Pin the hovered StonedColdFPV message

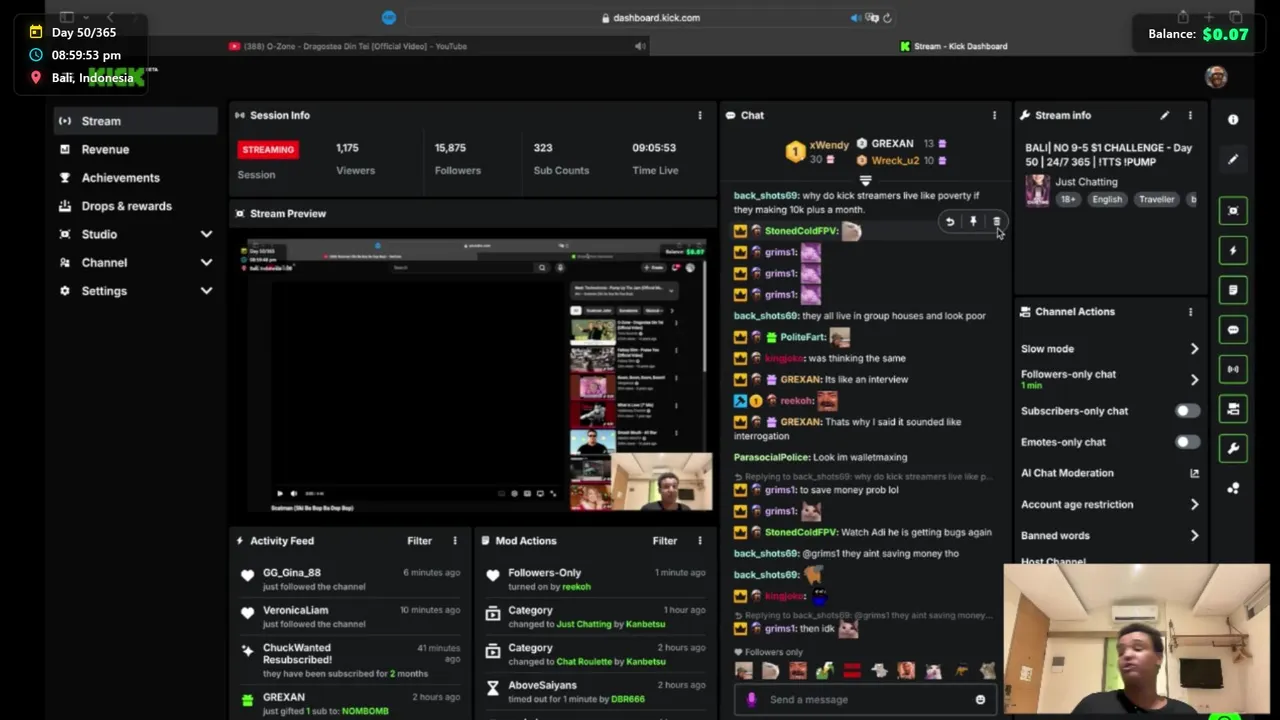click(973, 222)
